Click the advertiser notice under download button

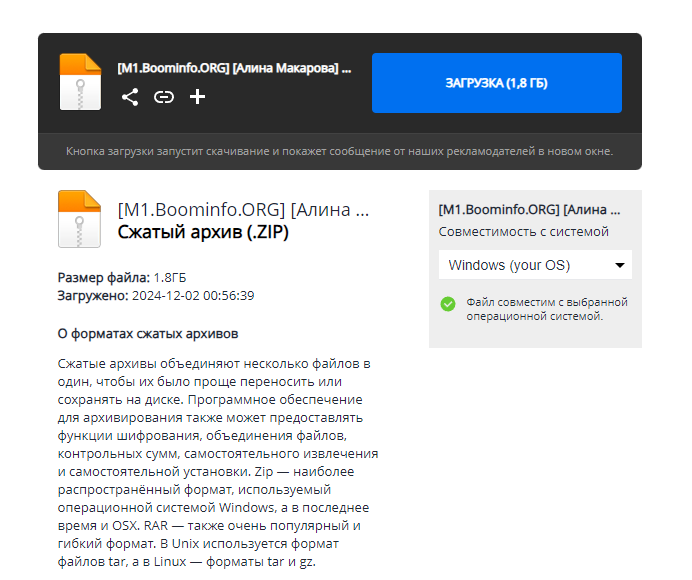pos(340,151)
